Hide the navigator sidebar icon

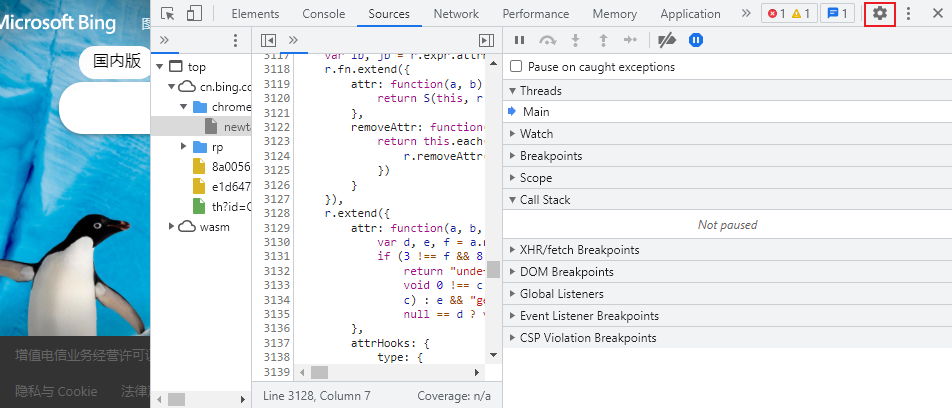click(x=268, y=40)
